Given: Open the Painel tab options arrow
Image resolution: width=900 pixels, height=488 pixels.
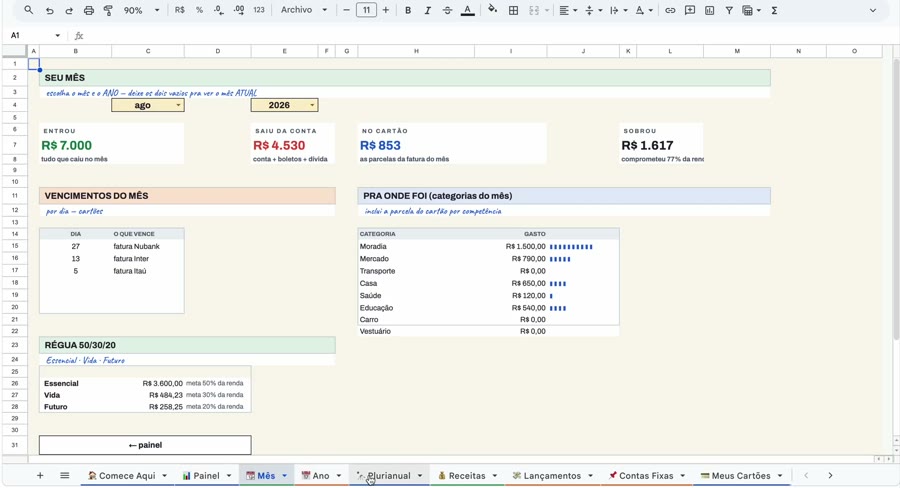Looking at the screenshot, I should click(x=229, y=475).
